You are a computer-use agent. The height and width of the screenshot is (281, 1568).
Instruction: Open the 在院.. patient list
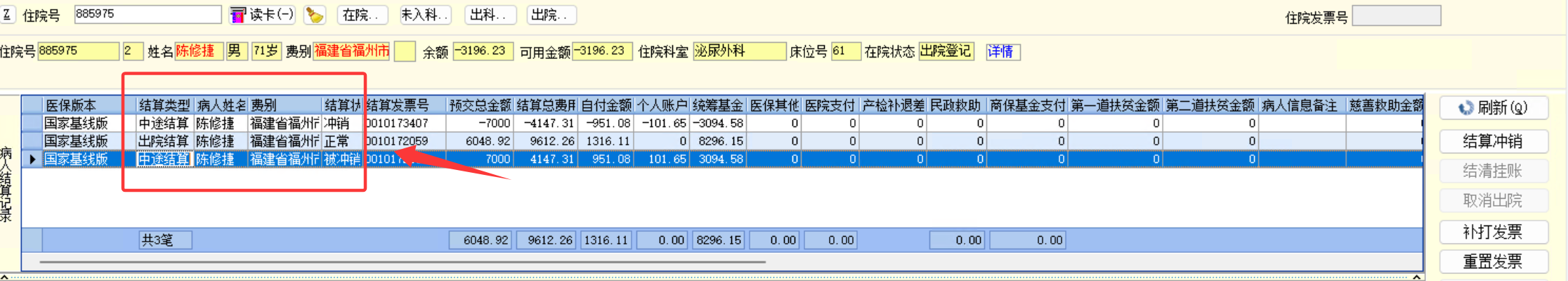coord(361,15)
